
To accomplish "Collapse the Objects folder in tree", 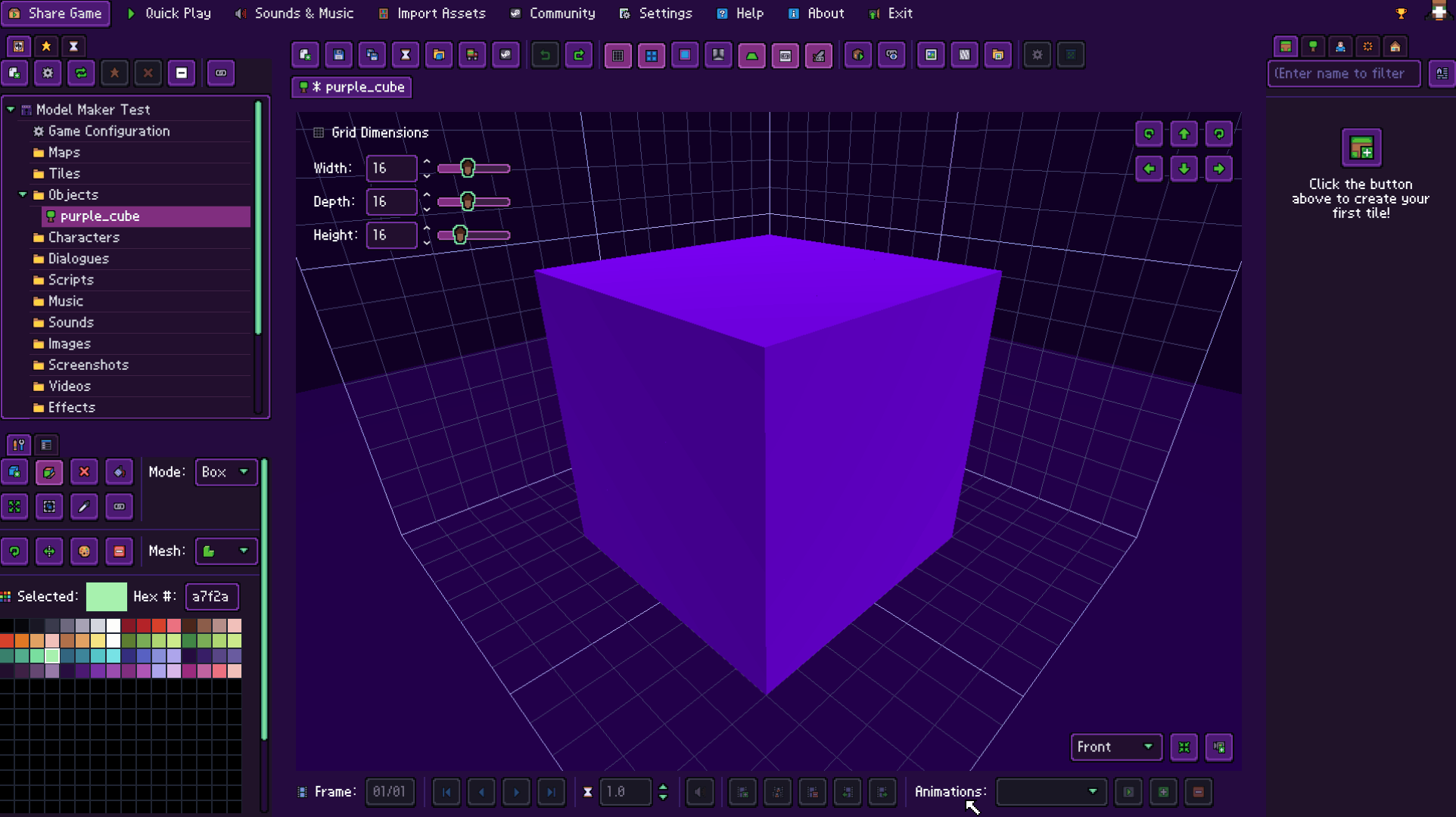I will [23, 194].
